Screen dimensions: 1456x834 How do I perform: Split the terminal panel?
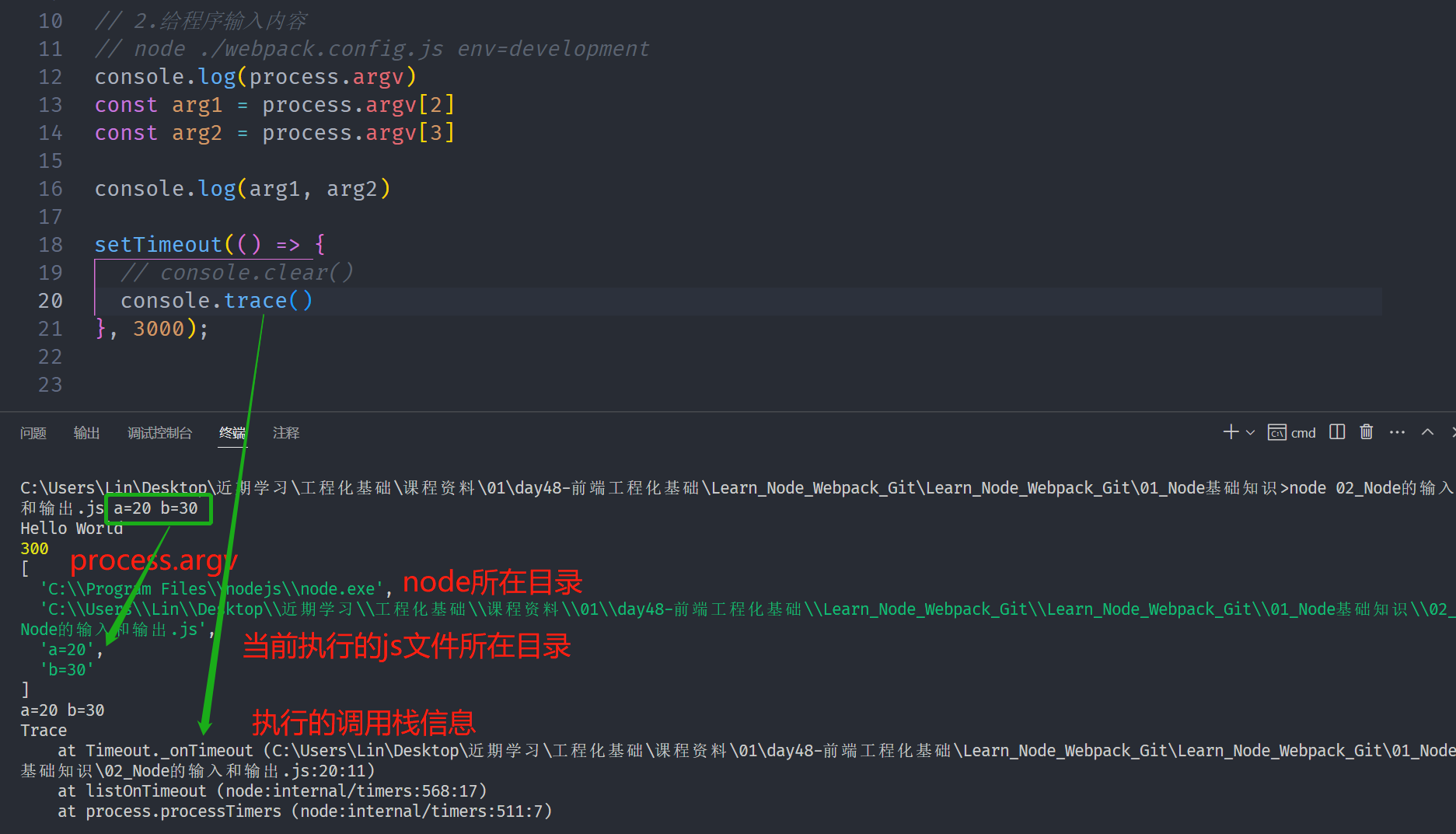pos(1337,432)
